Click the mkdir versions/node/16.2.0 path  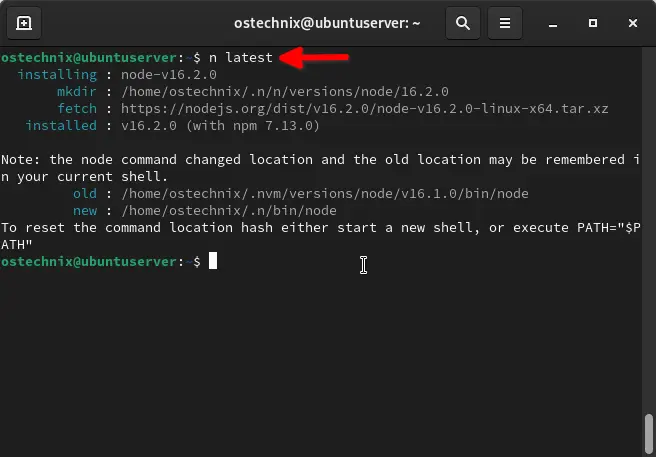[284, 92]
